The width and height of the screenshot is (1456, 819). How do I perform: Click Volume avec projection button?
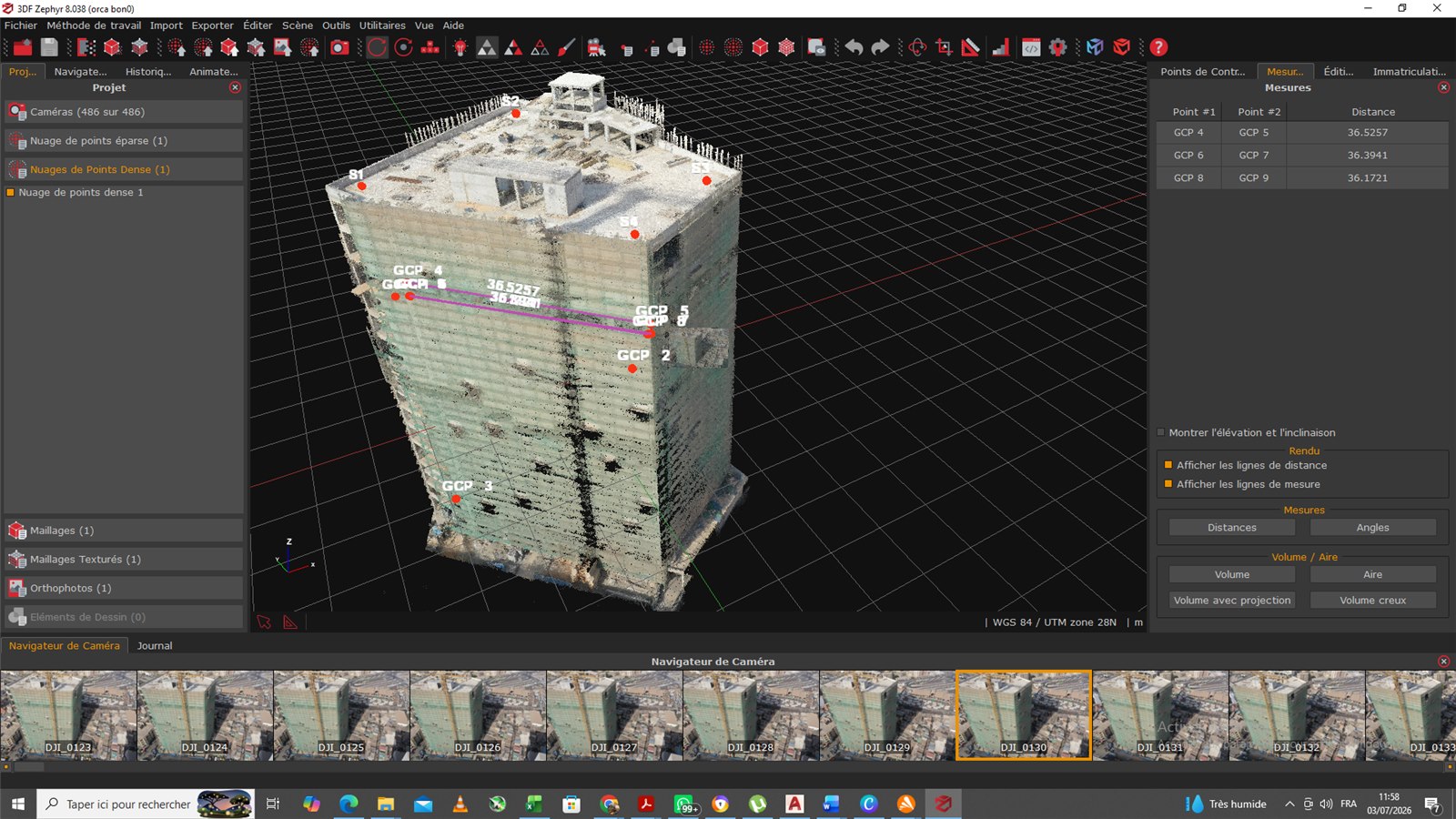pos(1231,601)
